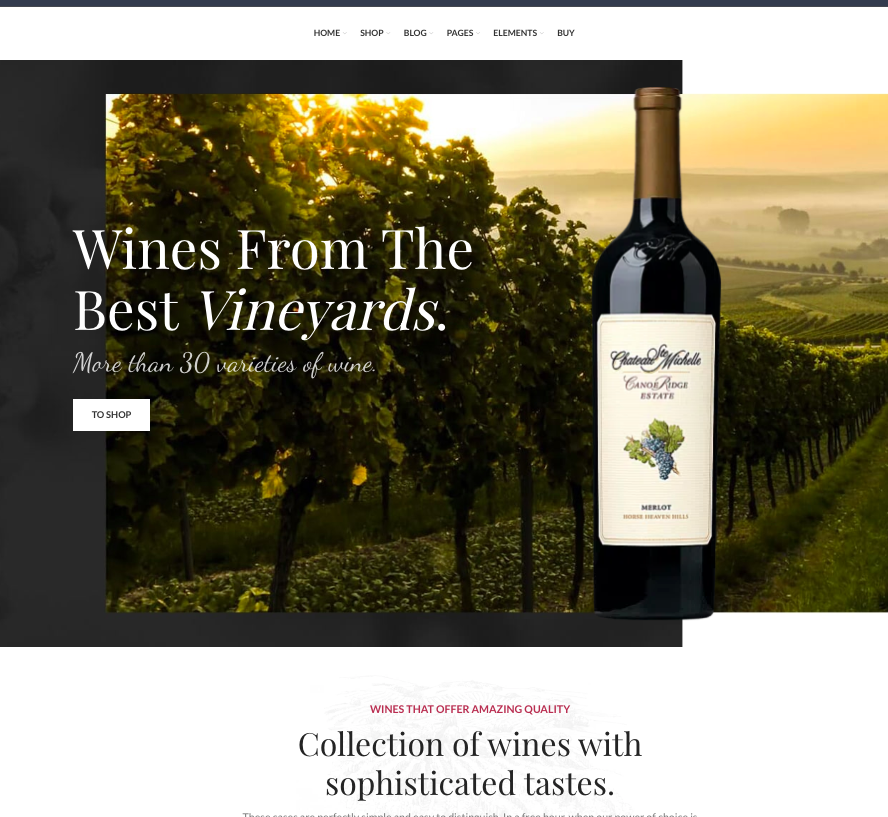Click the 'Wines From The Best Vineyards' headline

pyautogui.click(x=272, y=279)
